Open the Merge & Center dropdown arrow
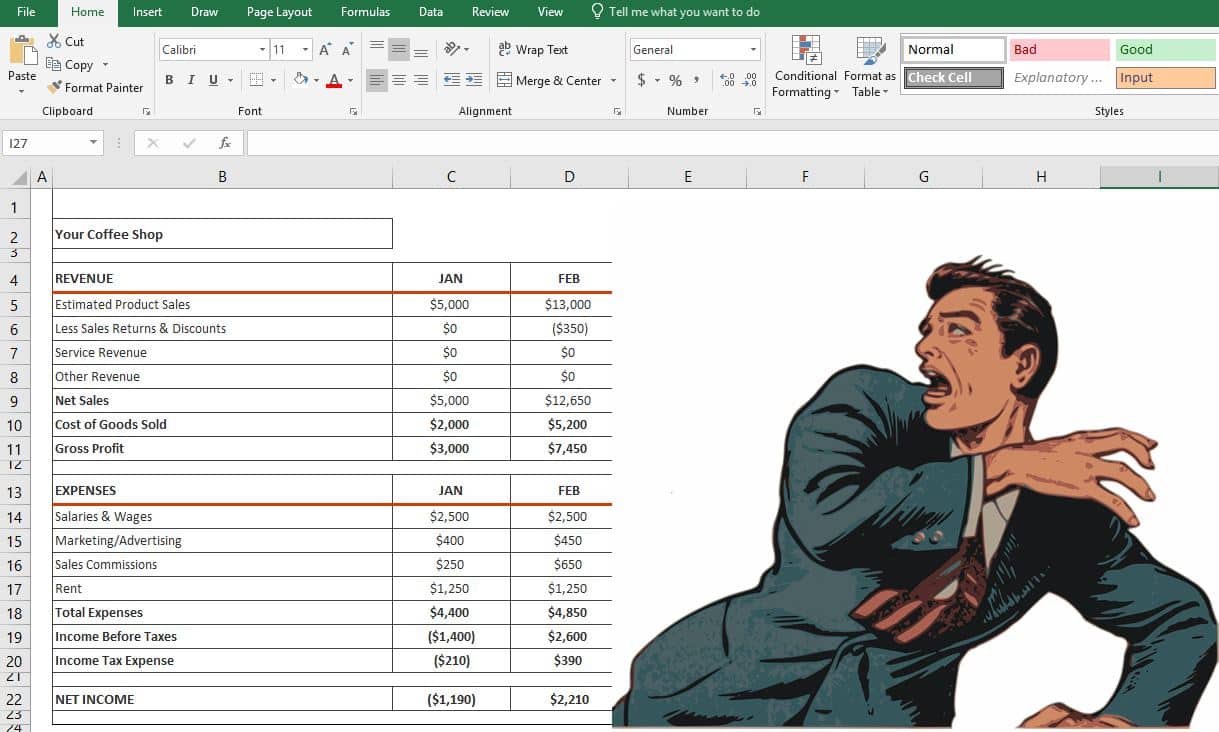The height and width of the screenshot is (732, 1219). 614,80
